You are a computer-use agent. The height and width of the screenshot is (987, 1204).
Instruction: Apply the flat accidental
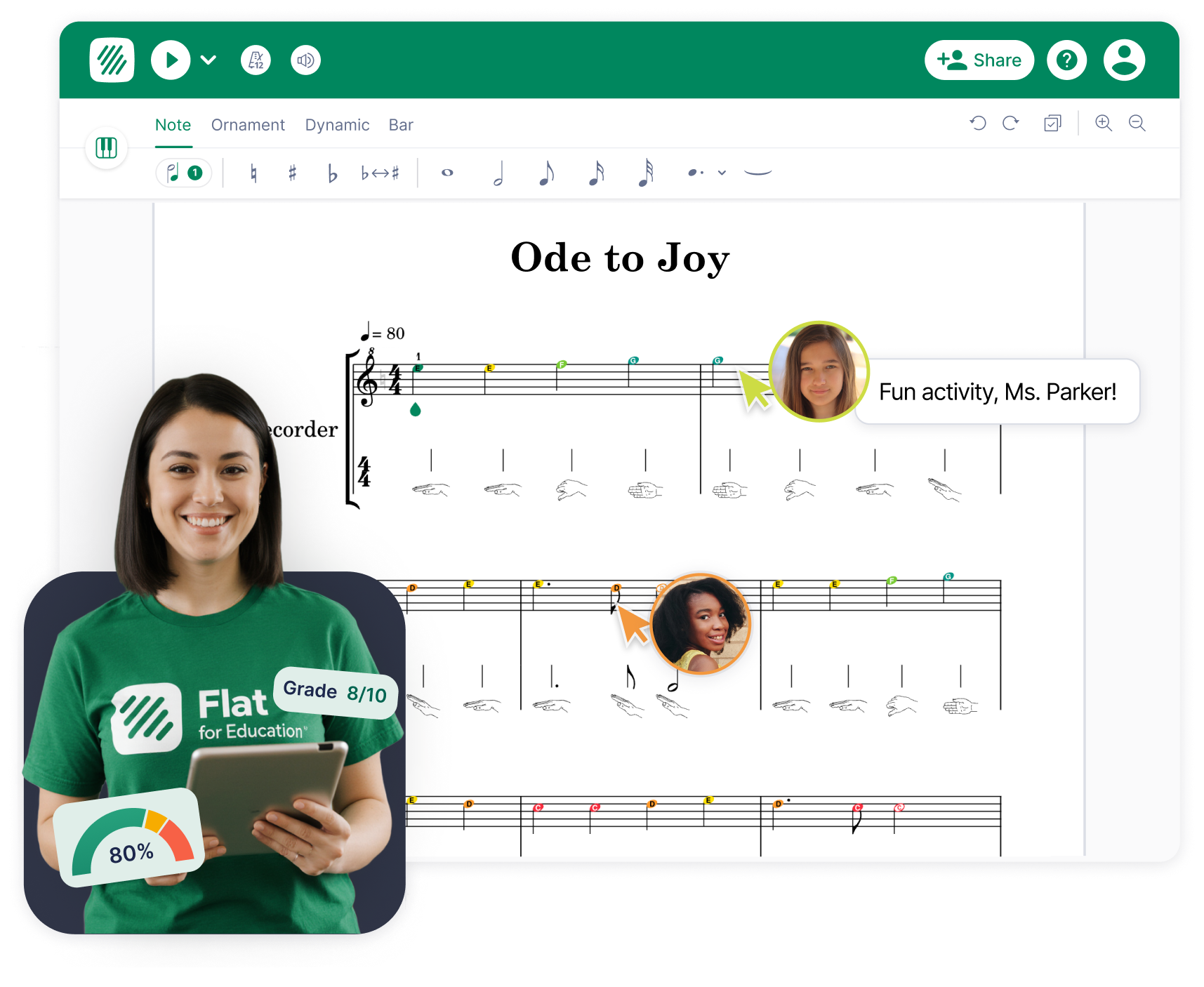pyautogui.click(x=333, y=173)
